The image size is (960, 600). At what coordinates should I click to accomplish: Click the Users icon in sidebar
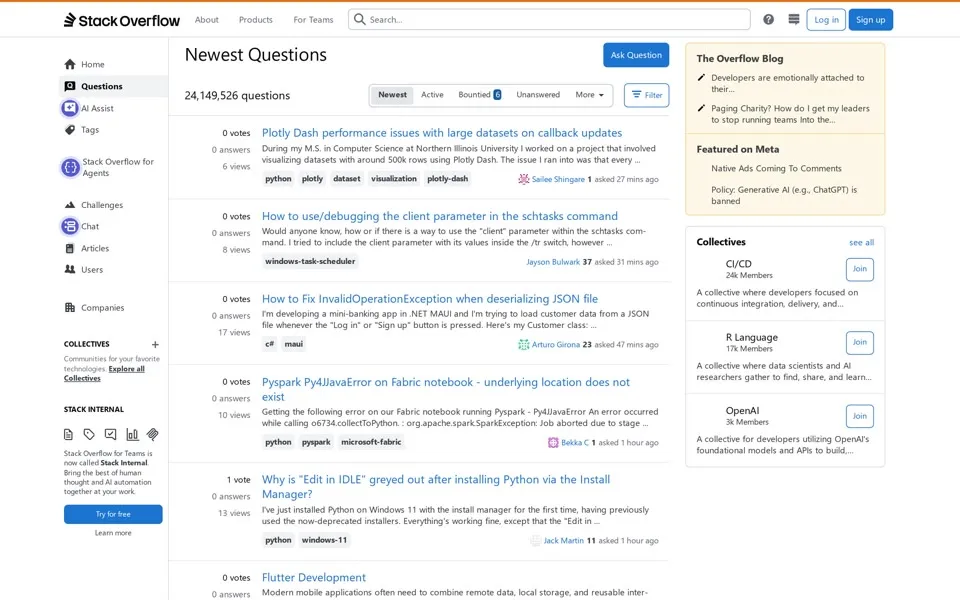point(70,269)
